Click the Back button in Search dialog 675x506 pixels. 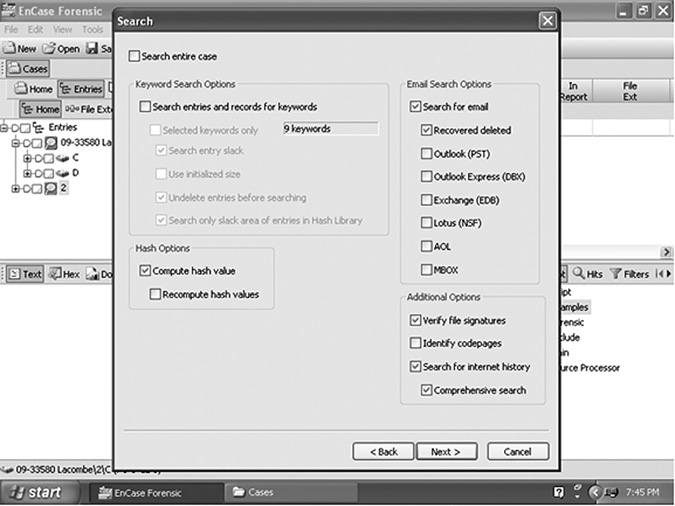coord(383,452)
